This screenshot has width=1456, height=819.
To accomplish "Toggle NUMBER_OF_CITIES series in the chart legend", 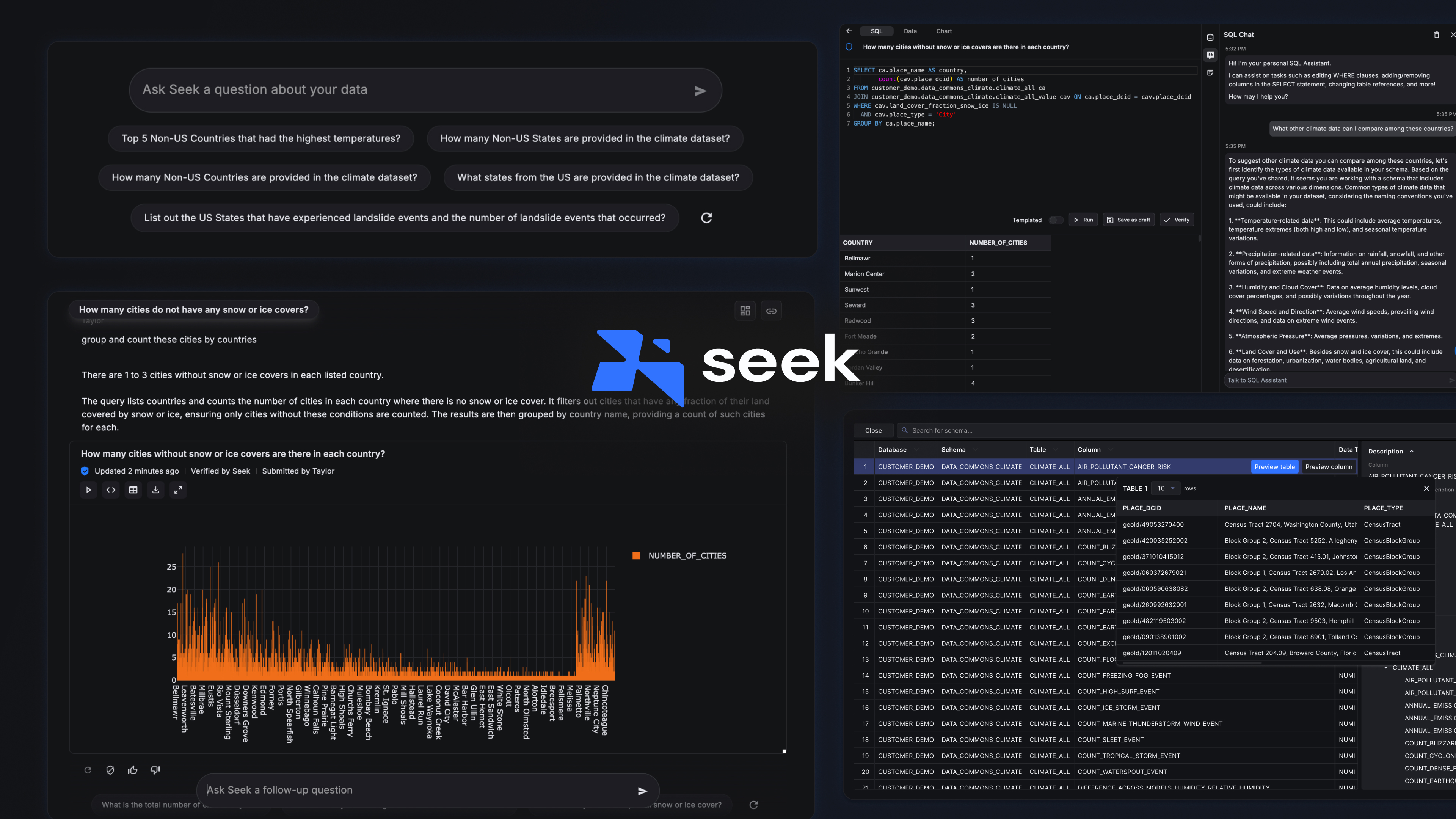I will [x=680, y=555].
